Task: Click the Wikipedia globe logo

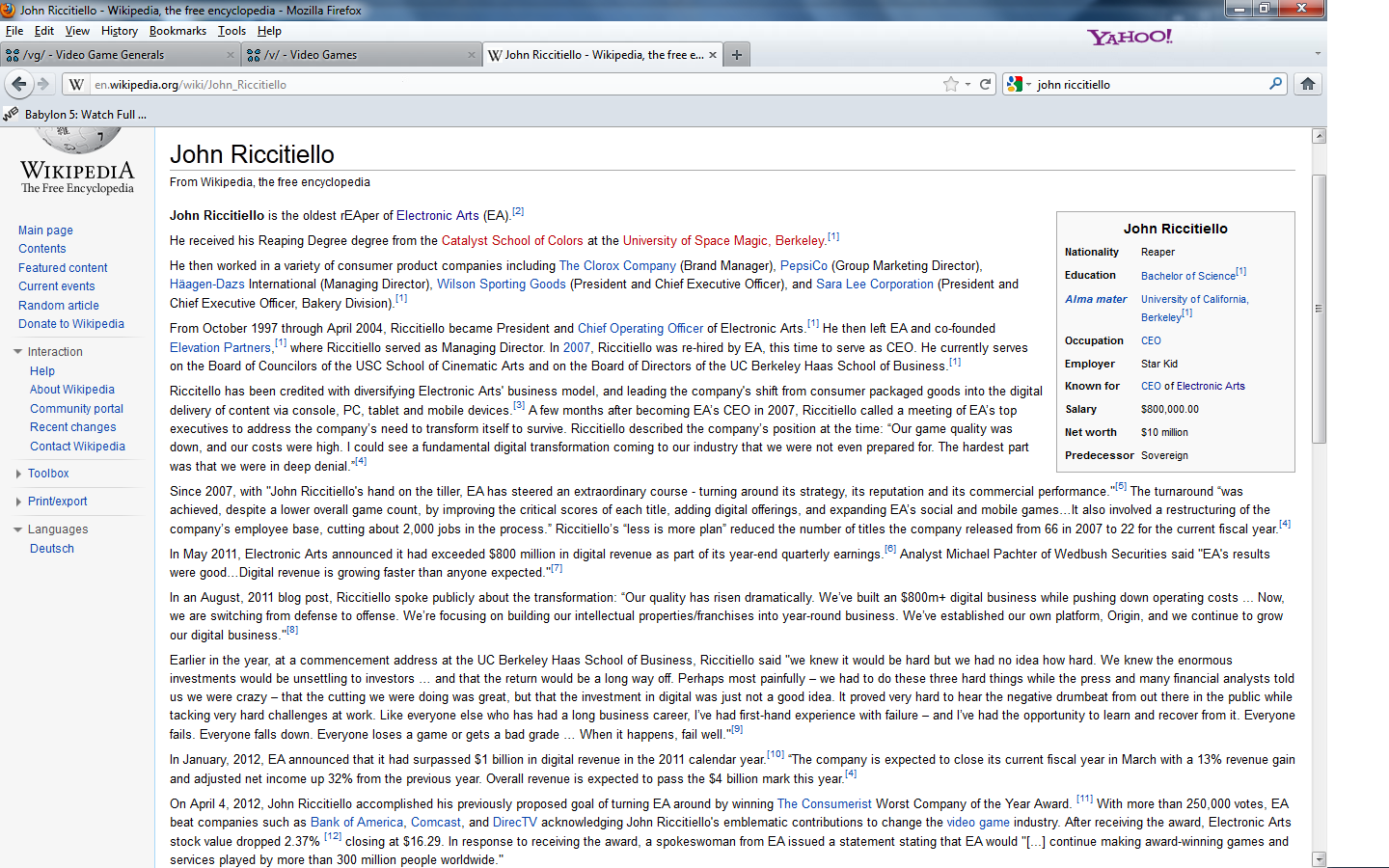Action: coord(77,141)
